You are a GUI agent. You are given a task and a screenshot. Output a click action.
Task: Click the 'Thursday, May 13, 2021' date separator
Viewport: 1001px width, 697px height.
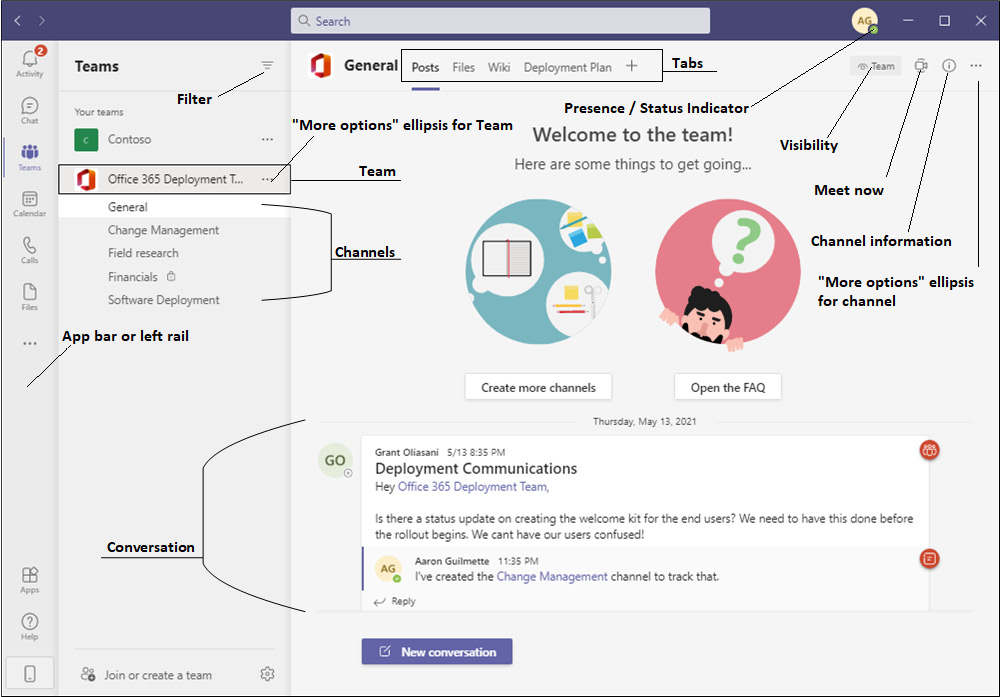click(645, 421)
